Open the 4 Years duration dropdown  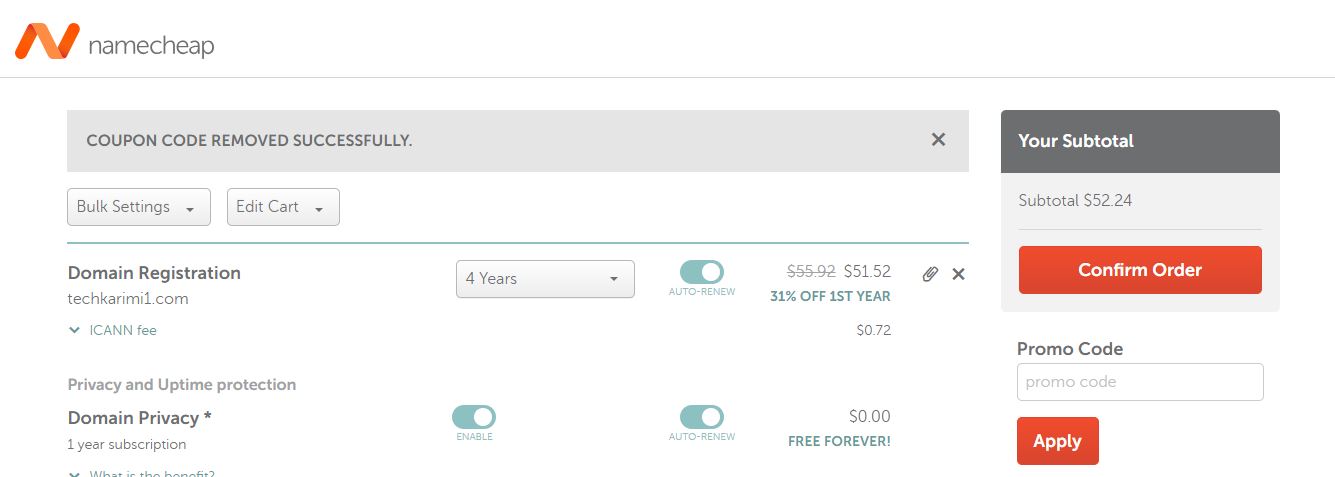pyautogui.click(x=545, y=279)
